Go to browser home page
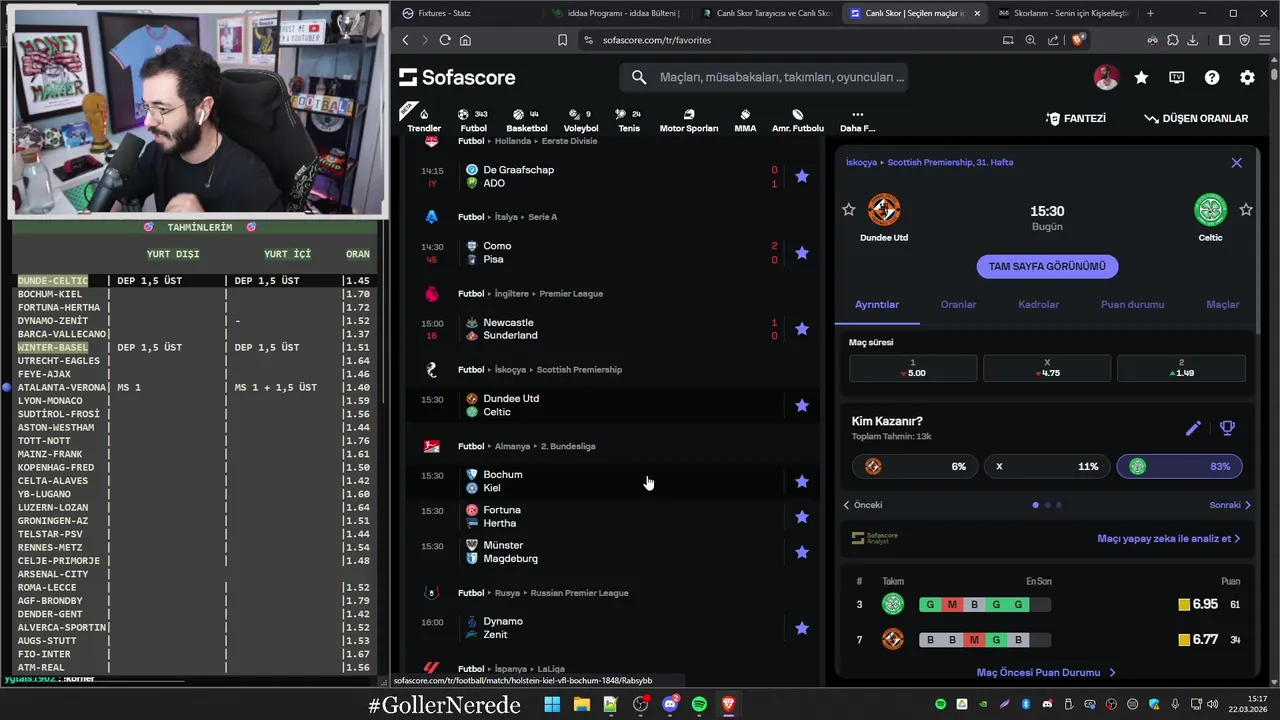This screenshot has width=1280, height=720. point(465,40)
